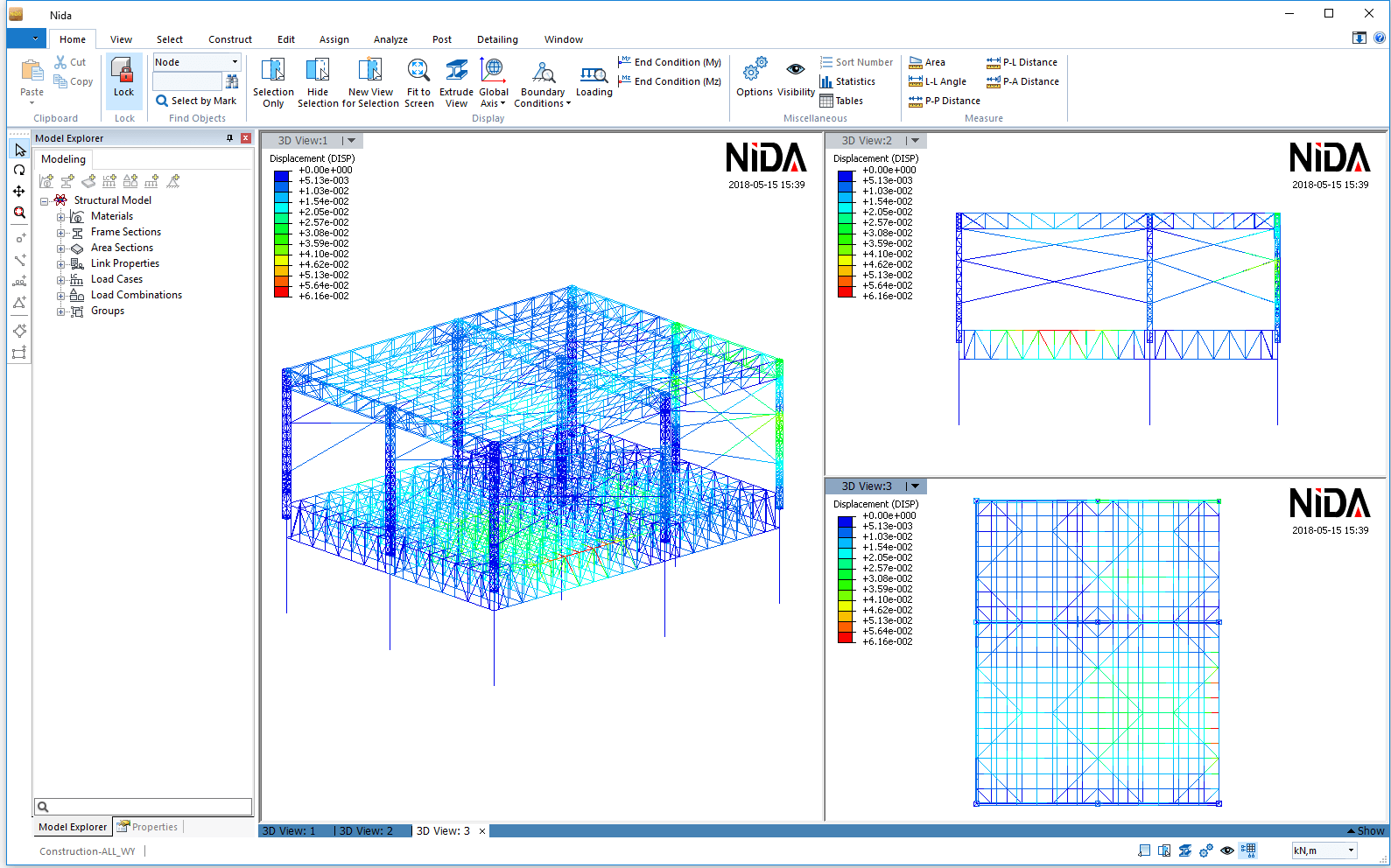Expand the Load Combinations tree node
This screenshot has width=1391, height=868.
60,296
